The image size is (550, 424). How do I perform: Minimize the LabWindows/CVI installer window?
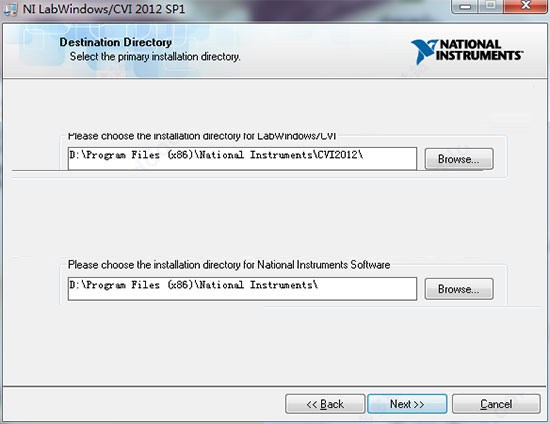pos(465,6)
